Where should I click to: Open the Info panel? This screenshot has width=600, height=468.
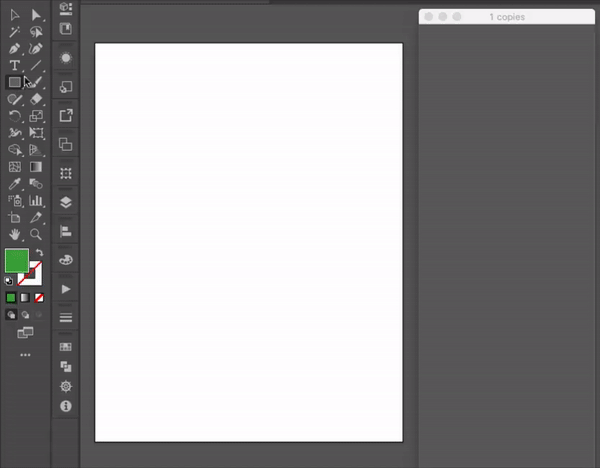click(66, 406)
